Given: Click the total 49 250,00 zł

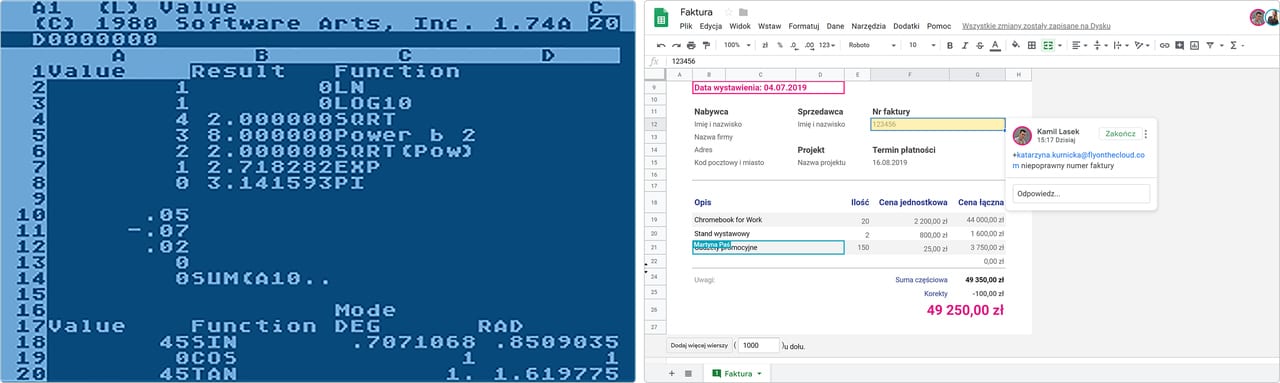Looking at the screenshot, I should [965, 311].
